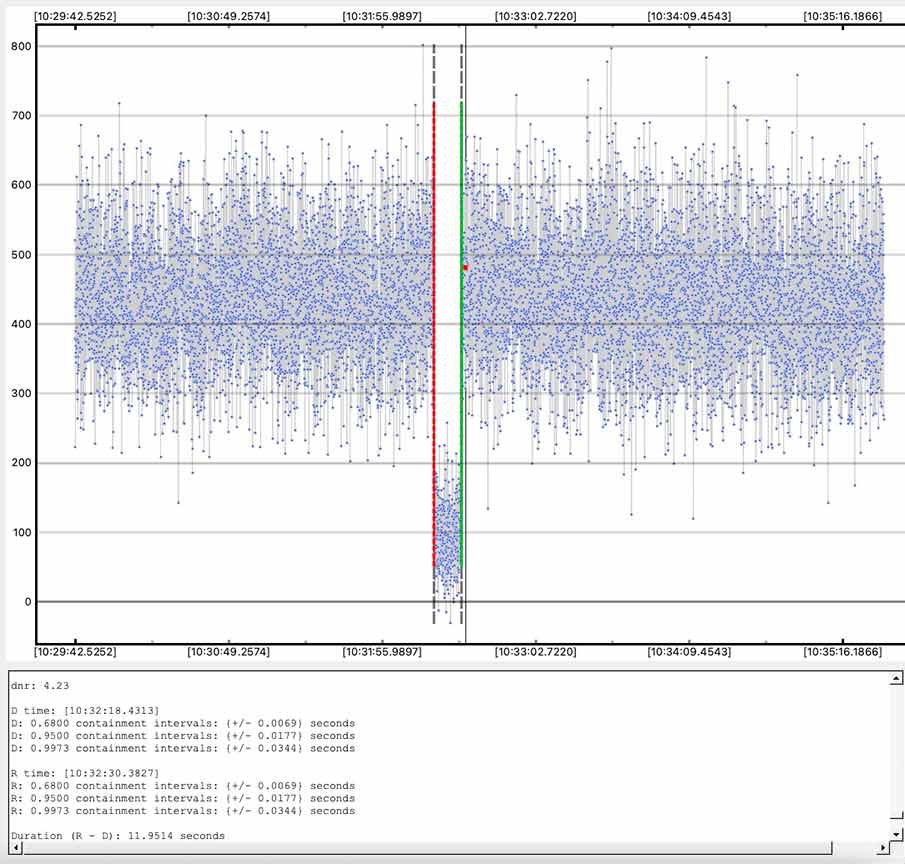
Task: Click the y-axis value 200
Action: pyautogui.click(x=21, y=463)
